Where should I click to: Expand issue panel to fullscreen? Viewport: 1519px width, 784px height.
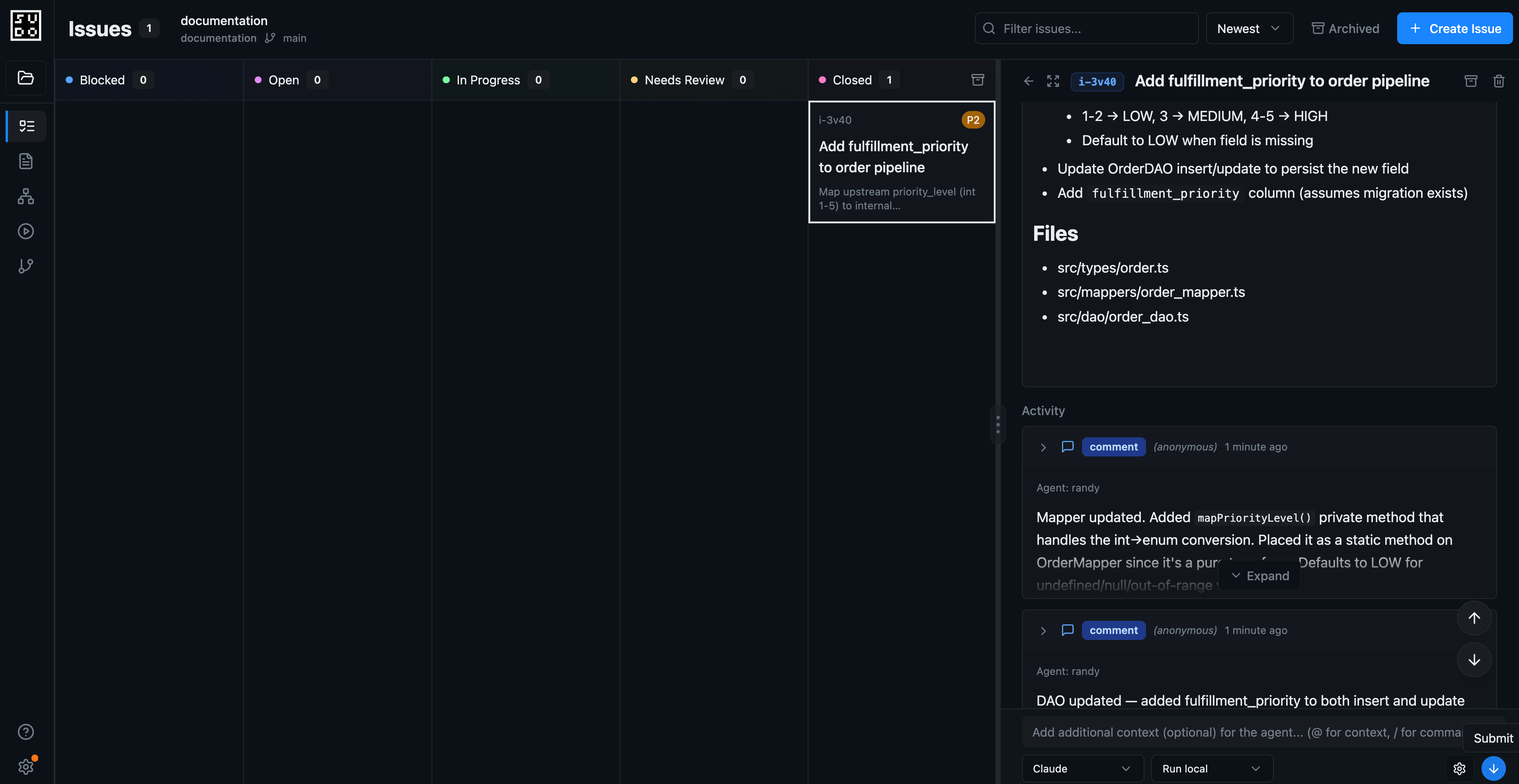[1053, 81]
